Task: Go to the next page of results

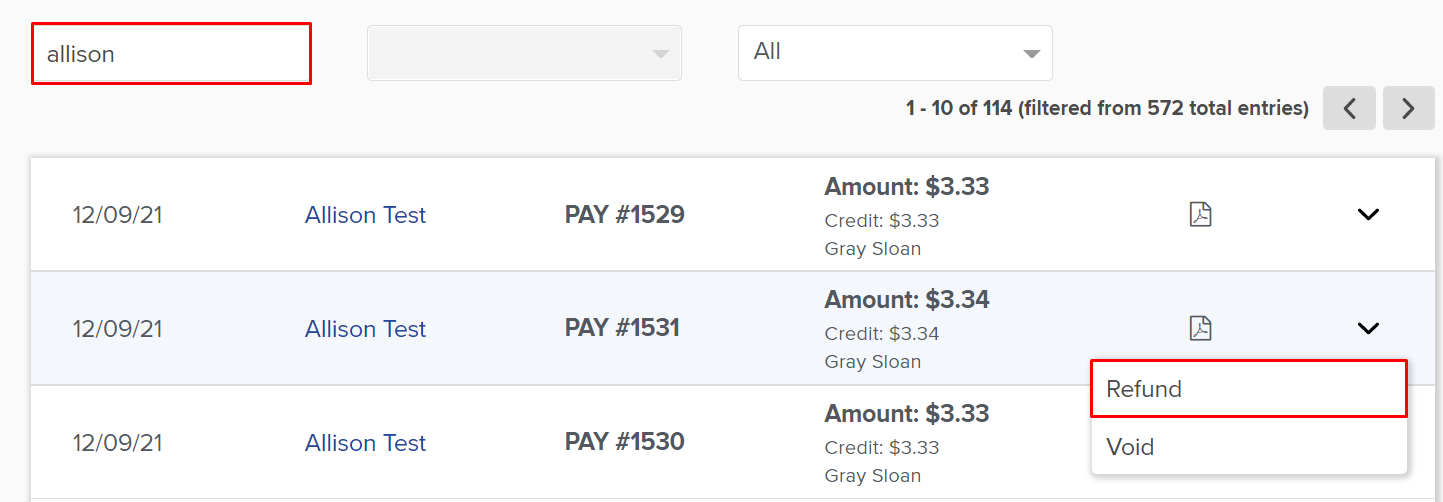Action: click(x=1409, y=108)
